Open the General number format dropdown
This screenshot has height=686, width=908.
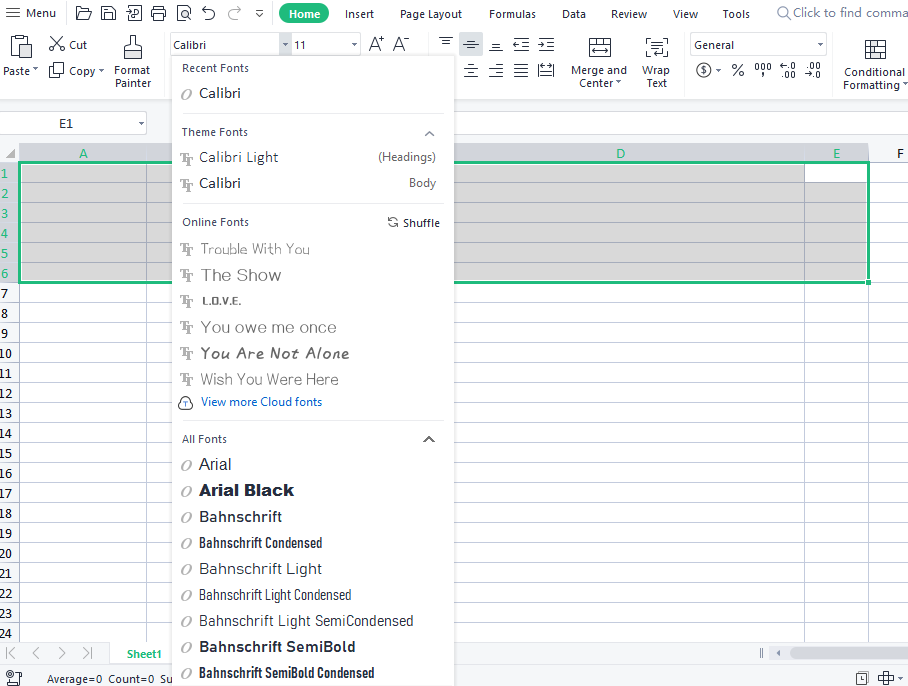point(758,44)
